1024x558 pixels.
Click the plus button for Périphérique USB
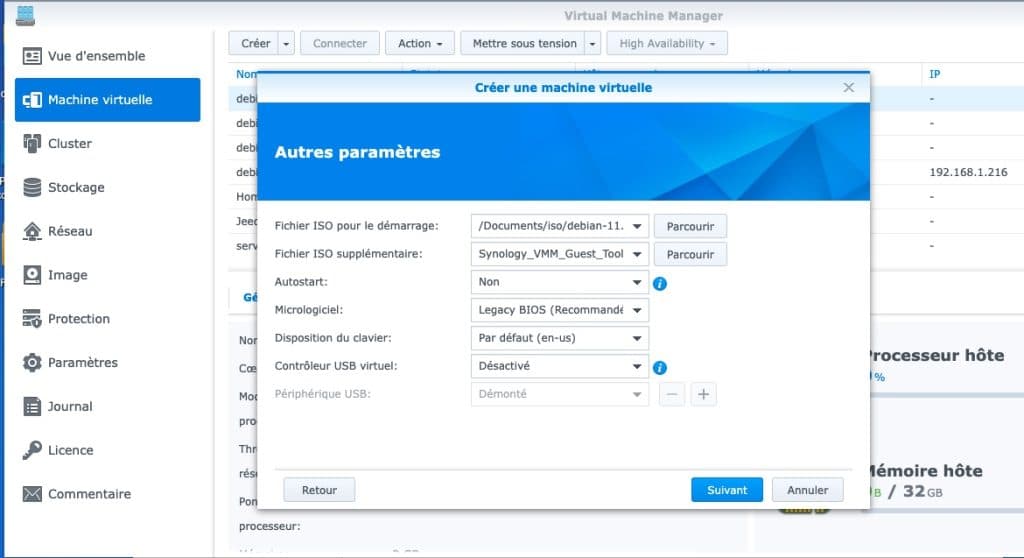(x=703, y=394)
